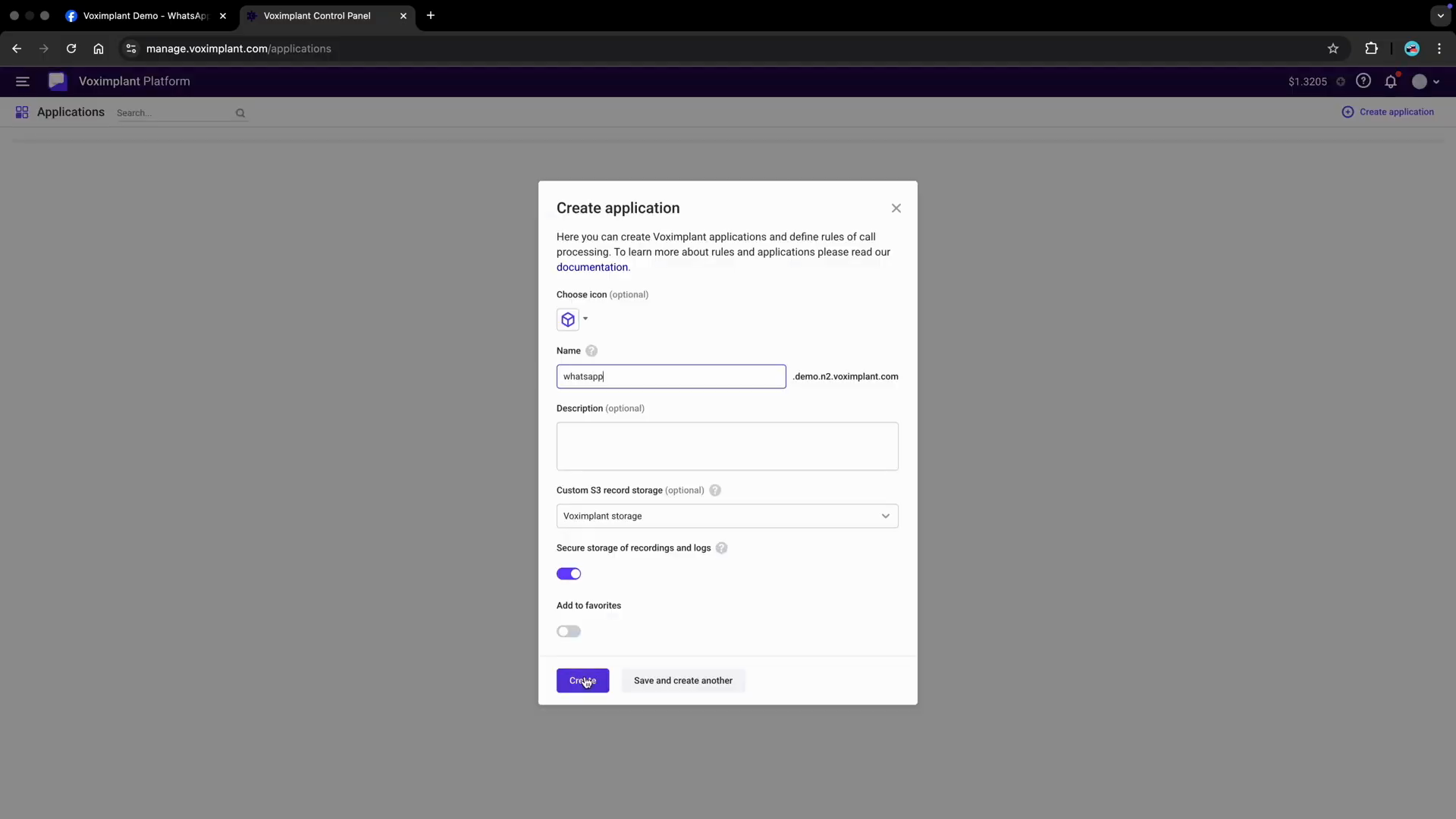Open platform help via question mark icon
This screenshot has height=819, width=1456.
pyautogui.click(x=1363, y=81)
